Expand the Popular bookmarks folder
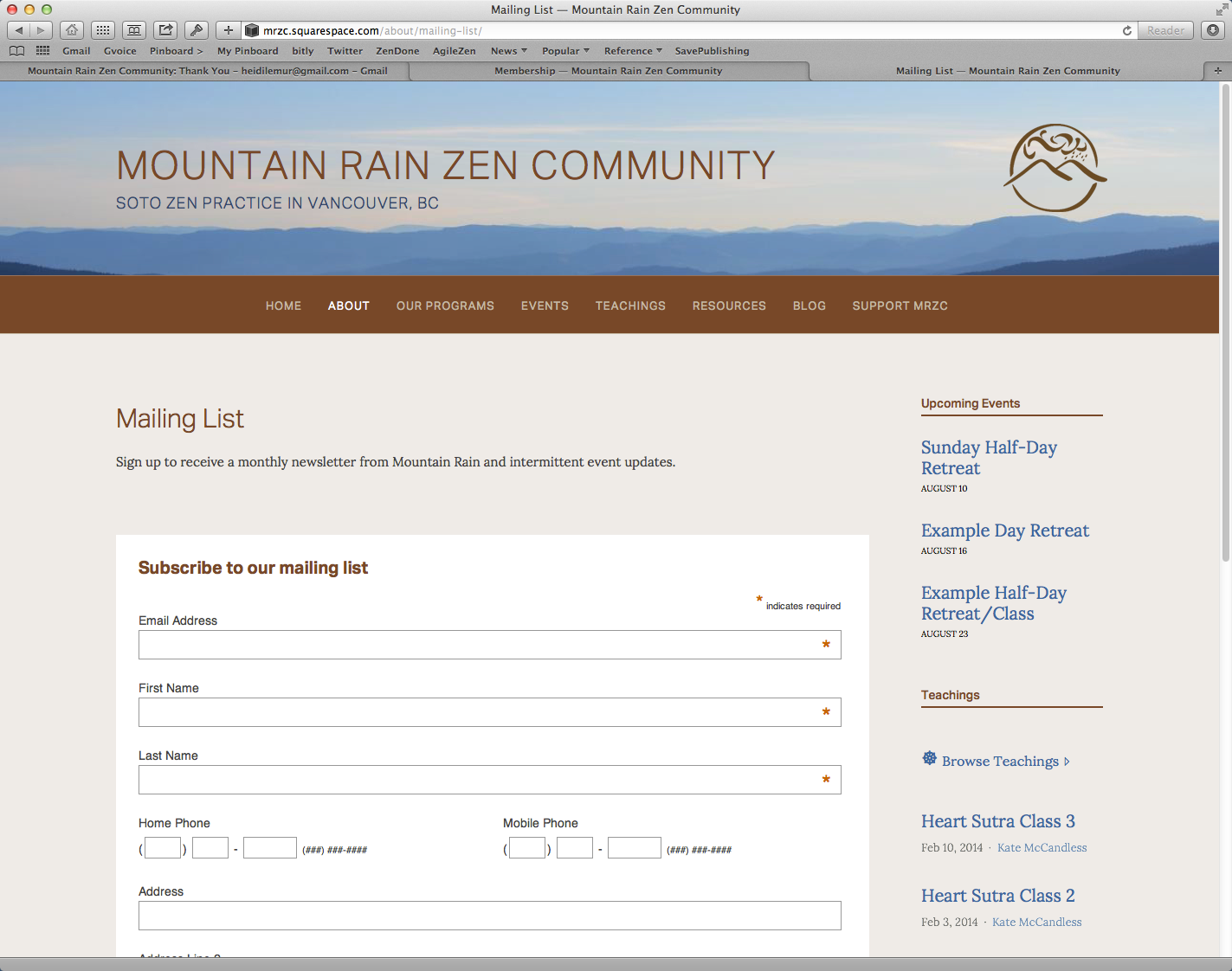 (565, 51)
